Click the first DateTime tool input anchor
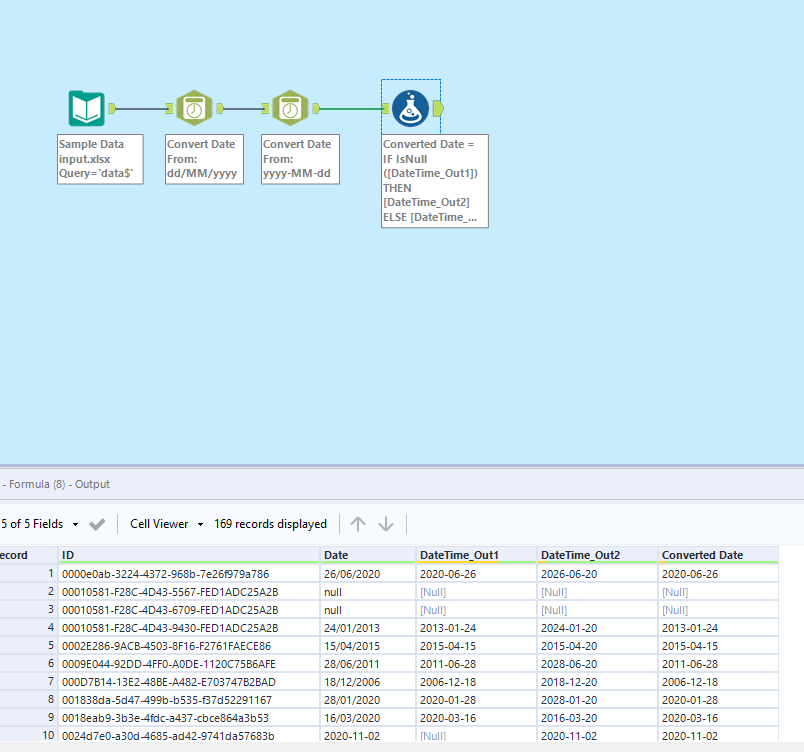 [x=169, y=108]
